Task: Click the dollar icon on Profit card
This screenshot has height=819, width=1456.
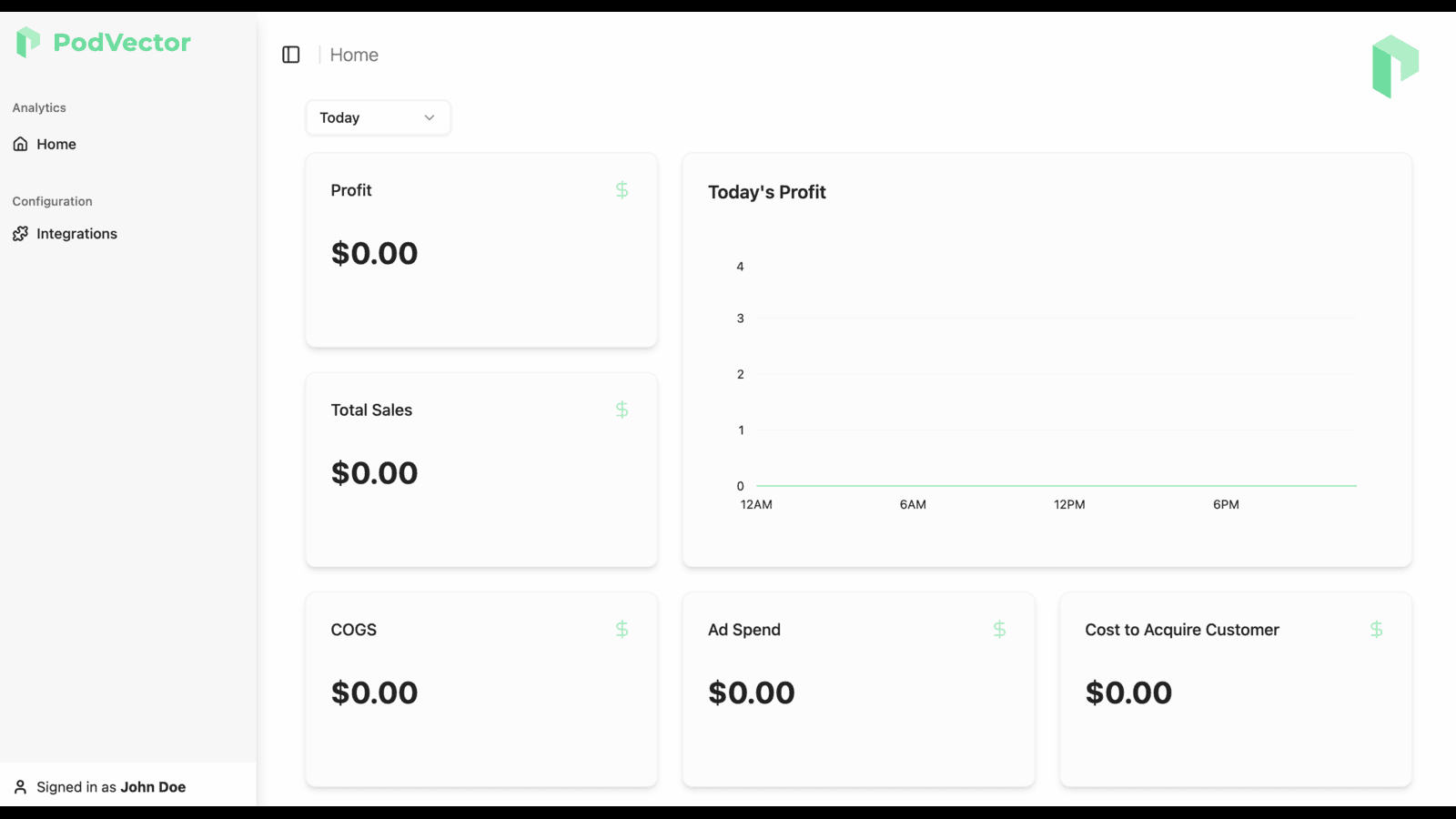Action: [x=622, y=190]
